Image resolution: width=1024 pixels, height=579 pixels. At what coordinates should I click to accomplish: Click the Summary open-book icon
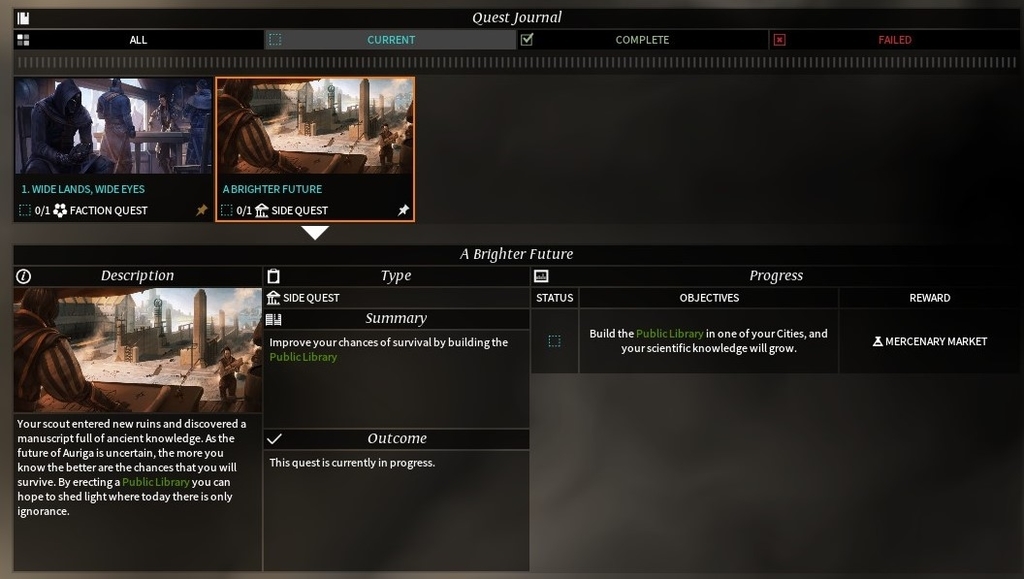tap(274, 319)
